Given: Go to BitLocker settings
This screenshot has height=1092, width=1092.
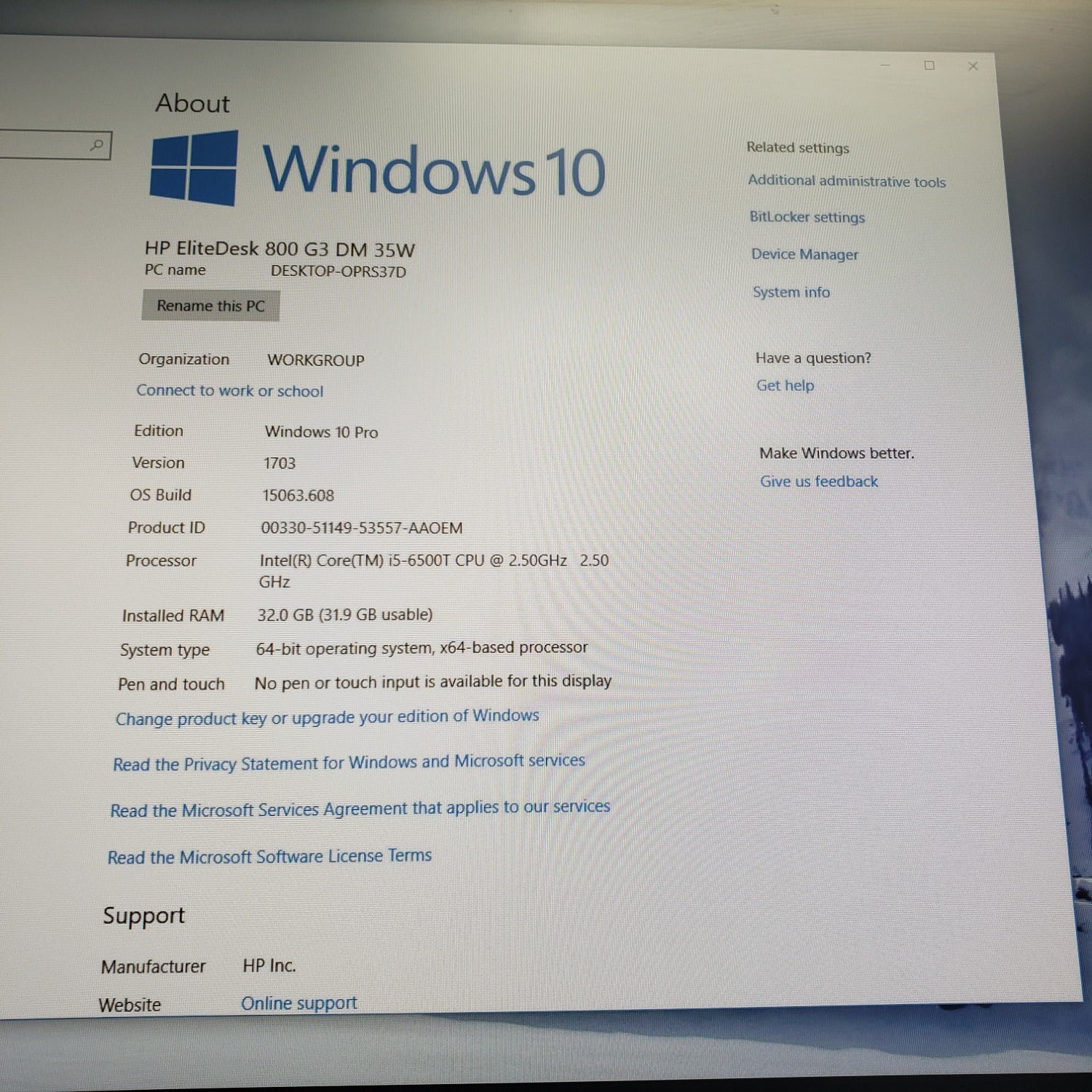Looking at the screenshot, I should (x=807, y=217).
